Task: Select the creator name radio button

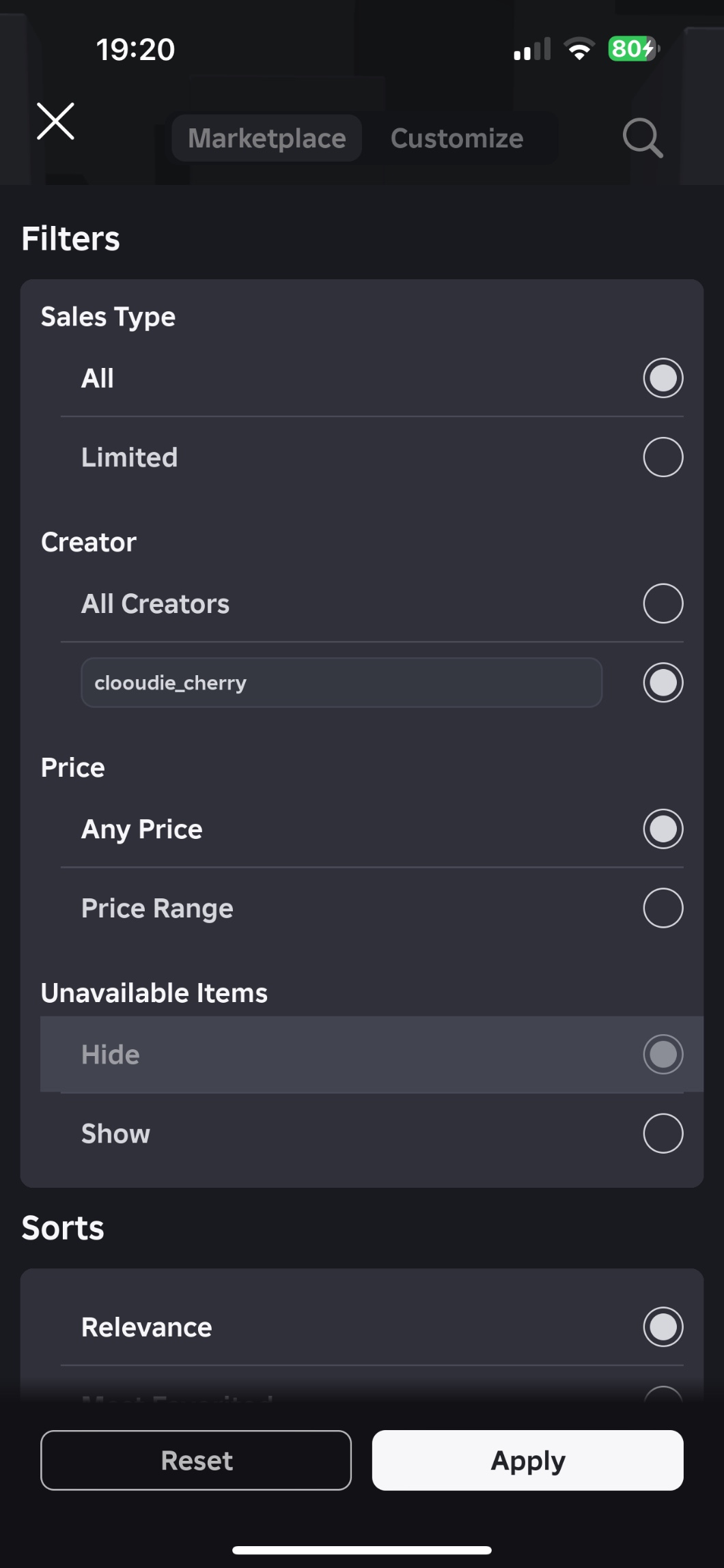Action: click(x=663, y=683)
